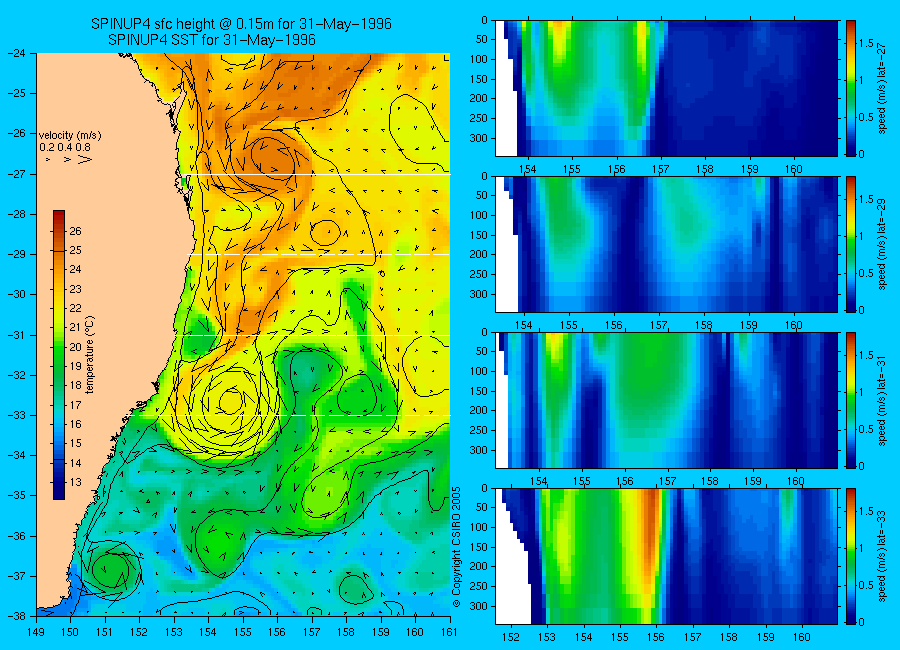Click the 0.5 tick on the lat=-29 speed bar
Screen dimensions: 900x650
[x=866, y=273]
